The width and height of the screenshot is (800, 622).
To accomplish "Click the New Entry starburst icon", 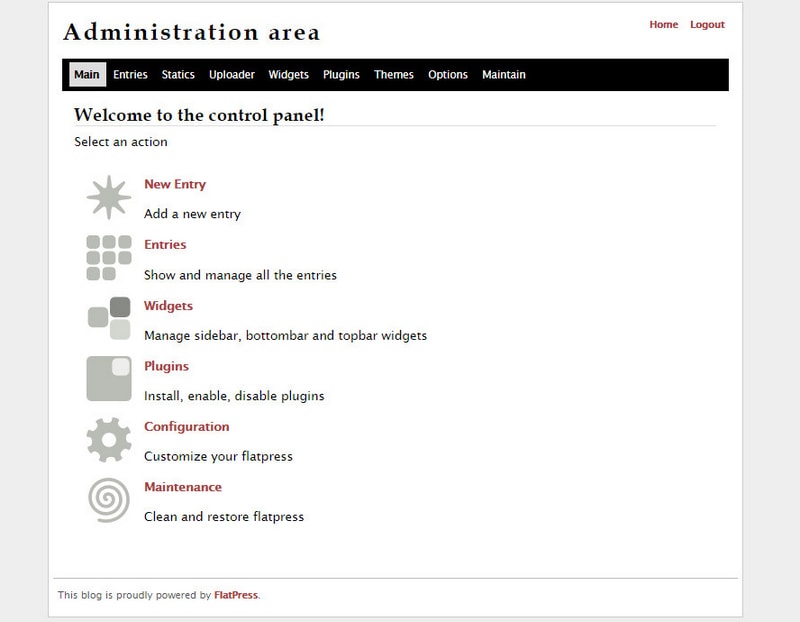I will [109, 197].
